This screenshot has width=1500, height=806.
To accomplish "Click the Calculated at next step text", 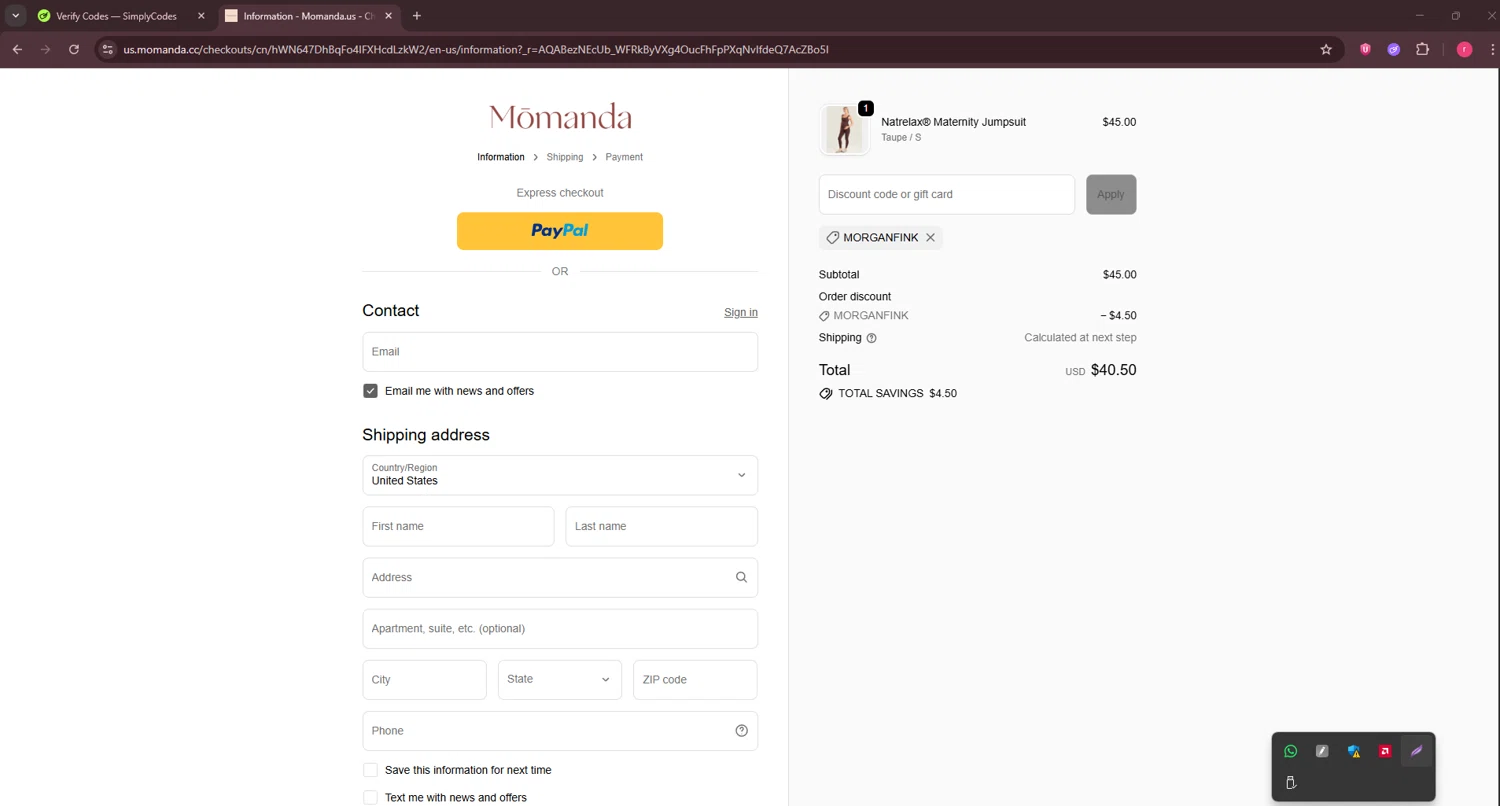I will pyautogui.click(x=1080, y=338).
